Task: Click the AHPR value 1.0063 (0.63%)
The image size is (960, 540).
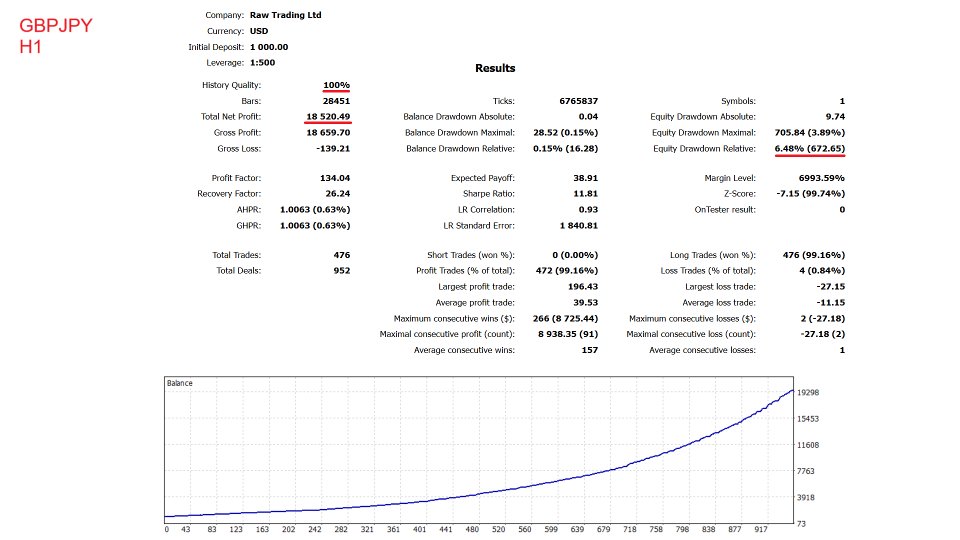Action: coord(315,209)
